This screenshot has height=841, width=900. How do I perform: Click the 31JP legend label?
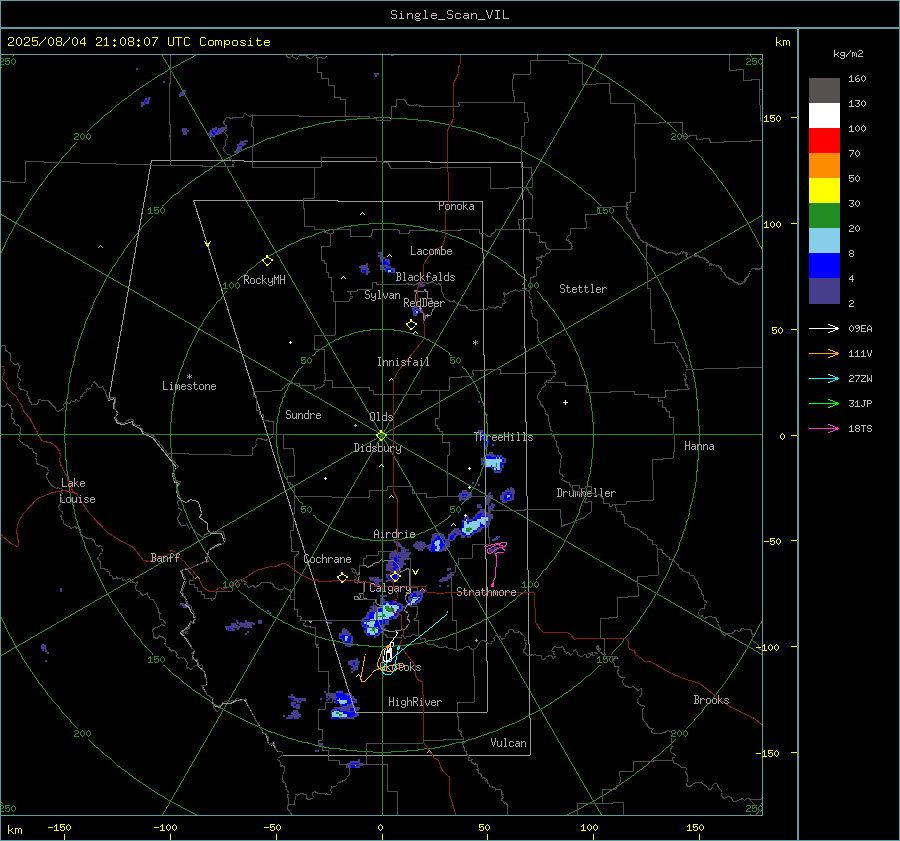(x=860, y=404)
